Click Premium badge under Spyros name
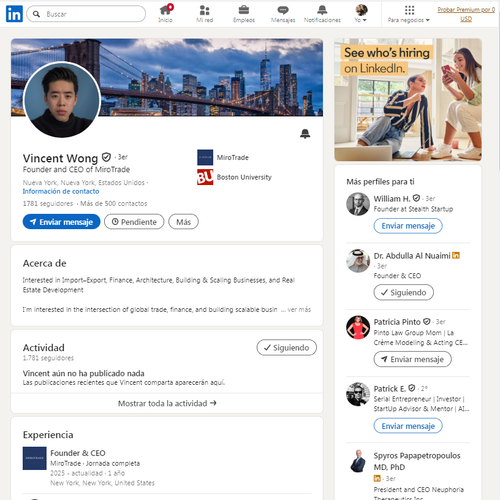Viewport: 500px width, 500px height. [x=377, y=479]
